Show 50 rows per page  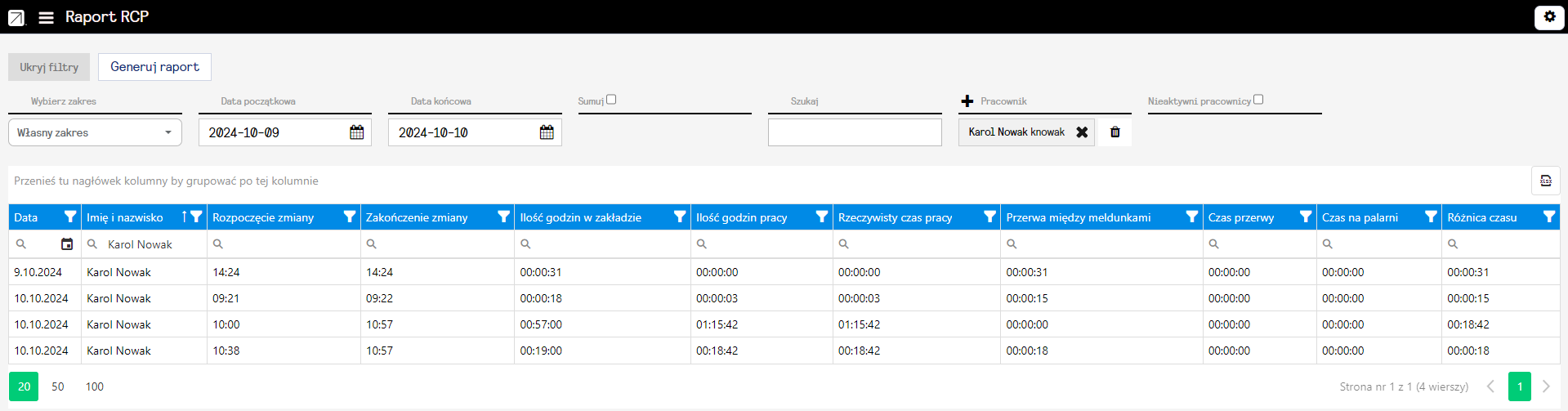tap(58, 386)
